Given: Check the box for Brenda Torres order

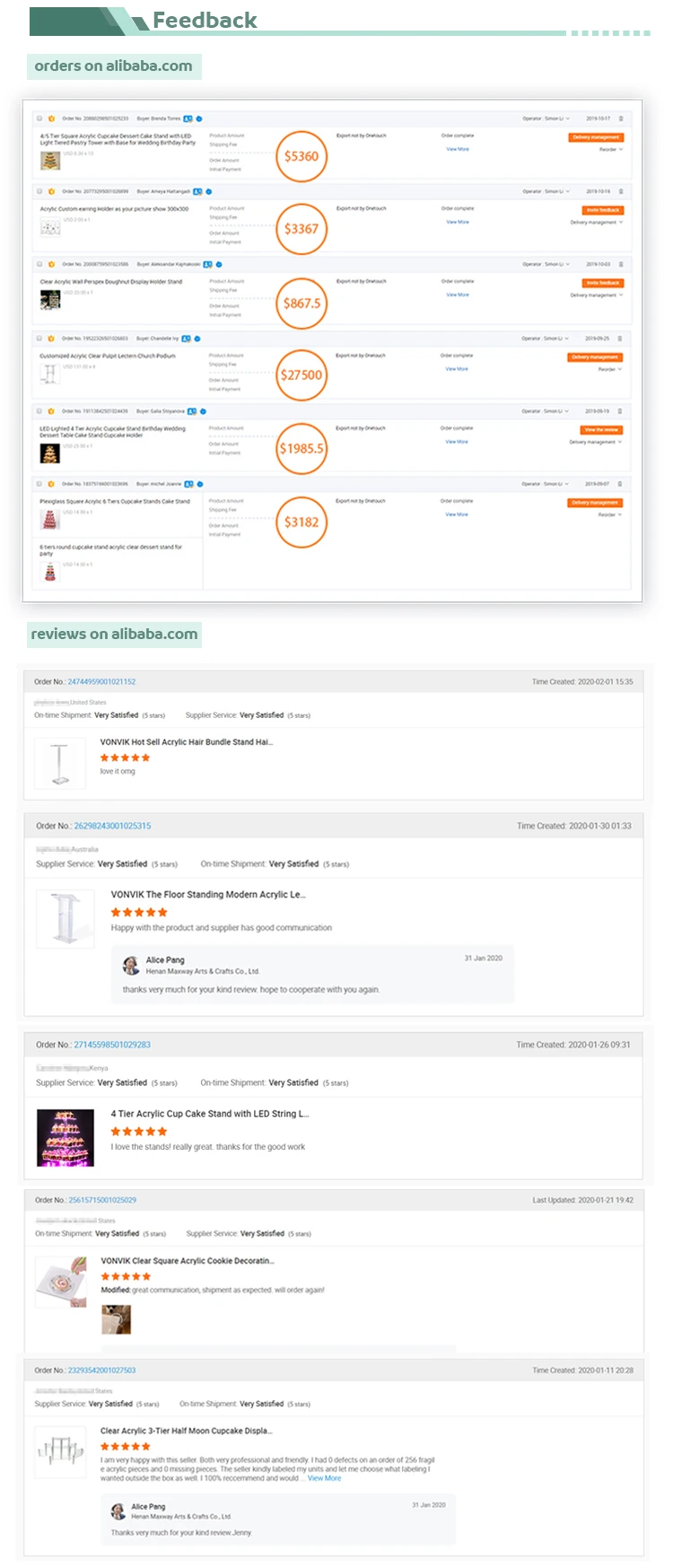Looking at the screenshot, I should pyautogui.click(x=39, y=118).
